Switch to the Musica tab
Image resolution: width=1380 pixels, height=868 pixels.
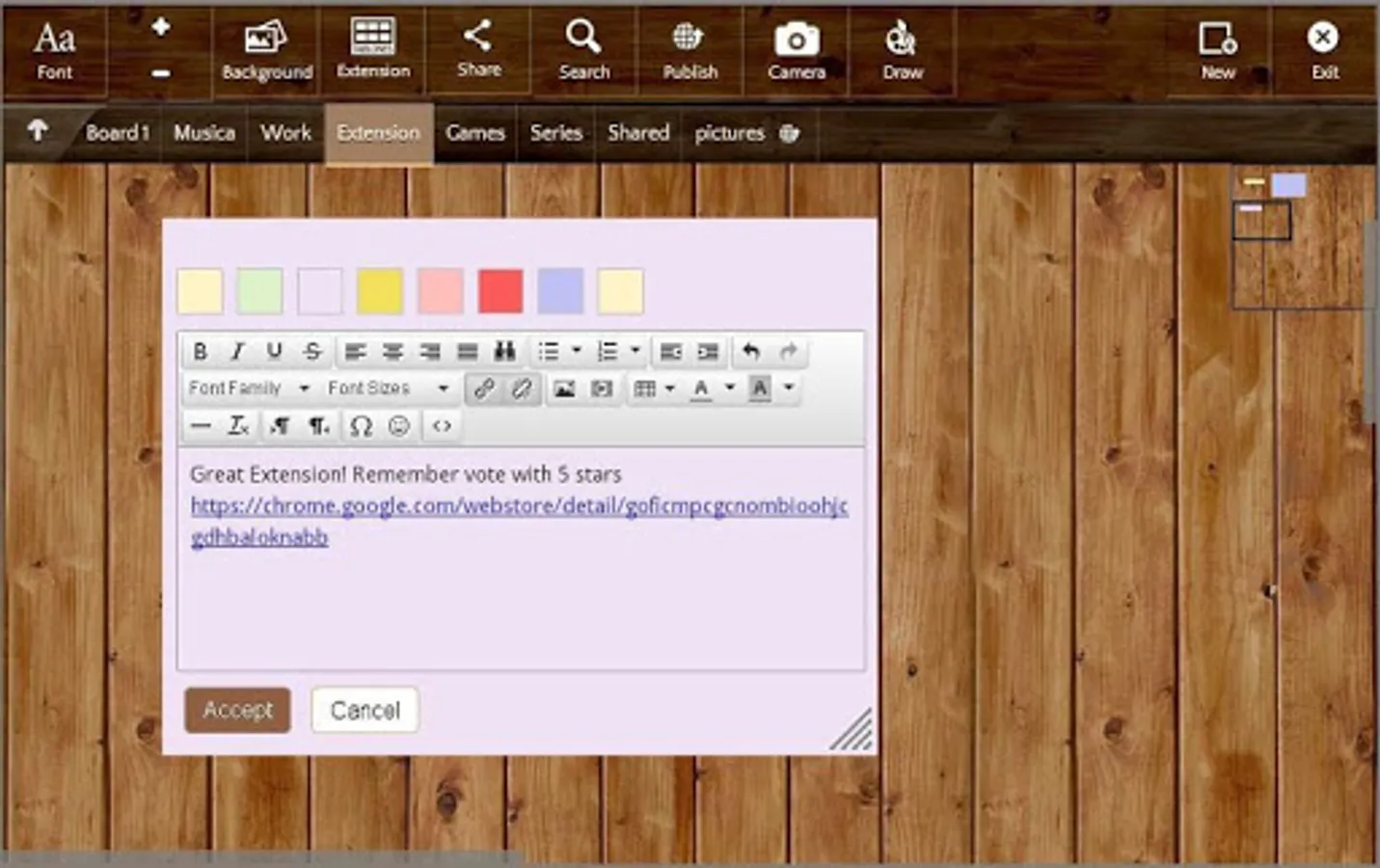pyautogui.click(x=204, y=133)
